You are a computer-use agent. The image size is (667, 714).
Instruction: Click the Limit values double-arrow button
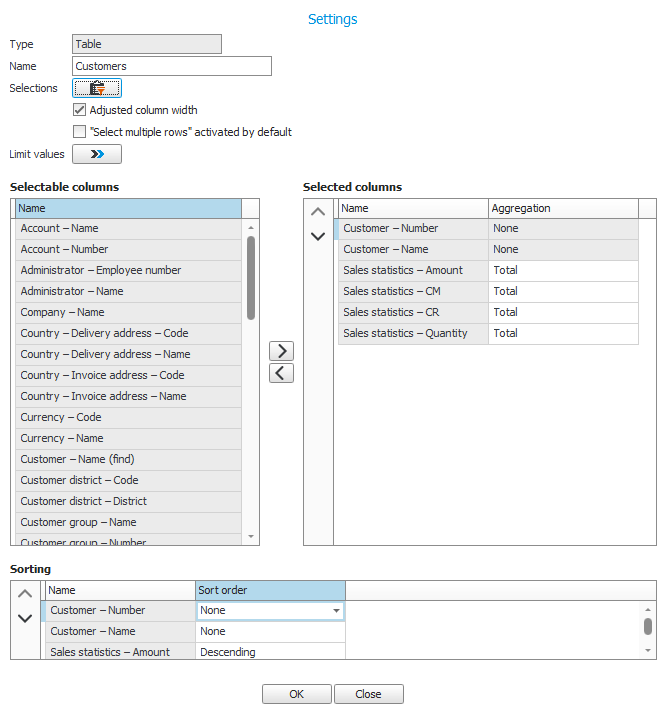97,154
